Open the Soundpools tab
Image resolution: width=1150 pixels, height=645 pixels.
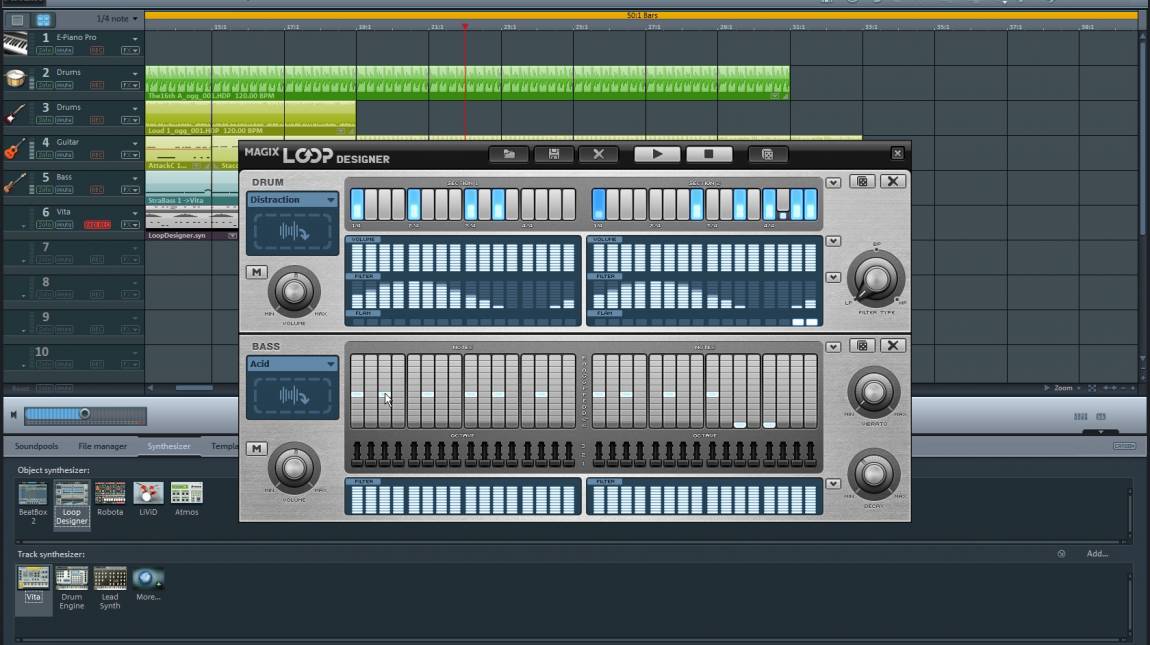(37, 446)
